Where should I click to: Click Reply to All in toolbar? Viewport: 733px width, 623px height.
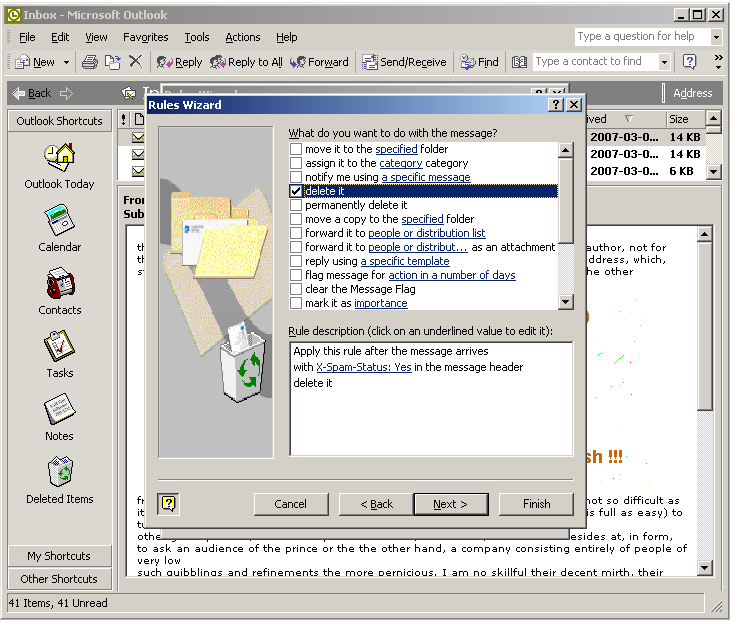[246, 62]
